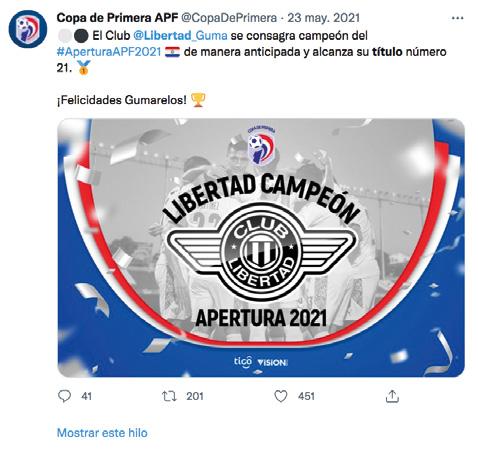Screen dimensions: 478x451
Task: Open the Copa de Primera profile avatar
Action: 28,29
